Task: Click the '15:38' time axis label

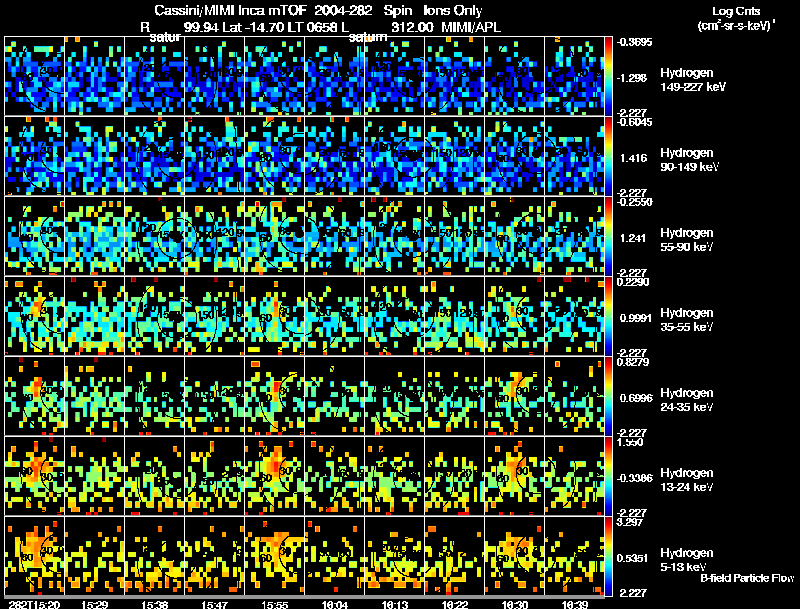Action: pos(155,604)
